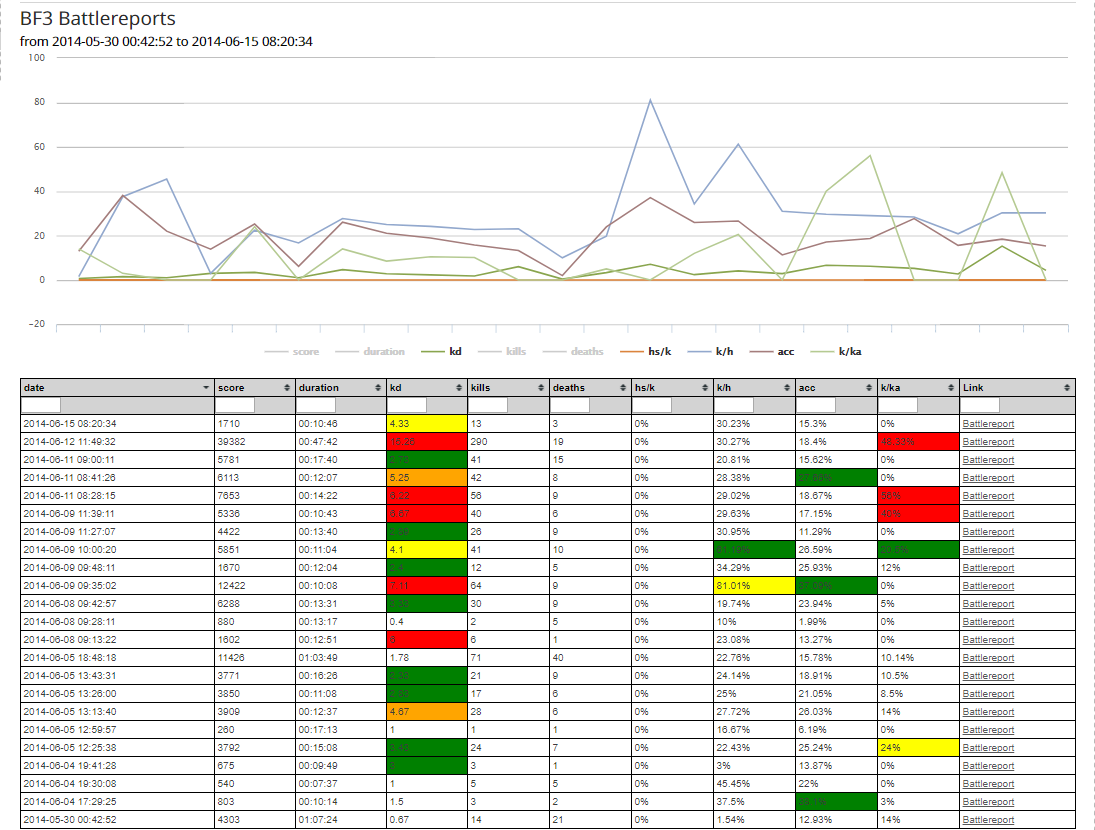Click orange kd cell 5.25
The height and width of the screenshot is (830, 1095).
click(427, 478)
